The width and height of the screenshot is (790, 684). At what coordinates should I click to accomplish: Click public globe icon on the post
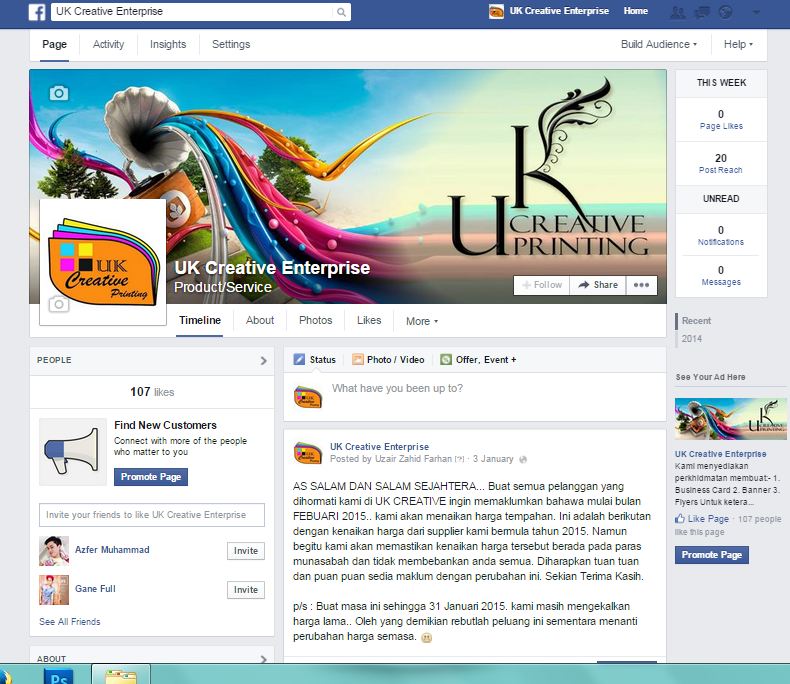(523, 459)
